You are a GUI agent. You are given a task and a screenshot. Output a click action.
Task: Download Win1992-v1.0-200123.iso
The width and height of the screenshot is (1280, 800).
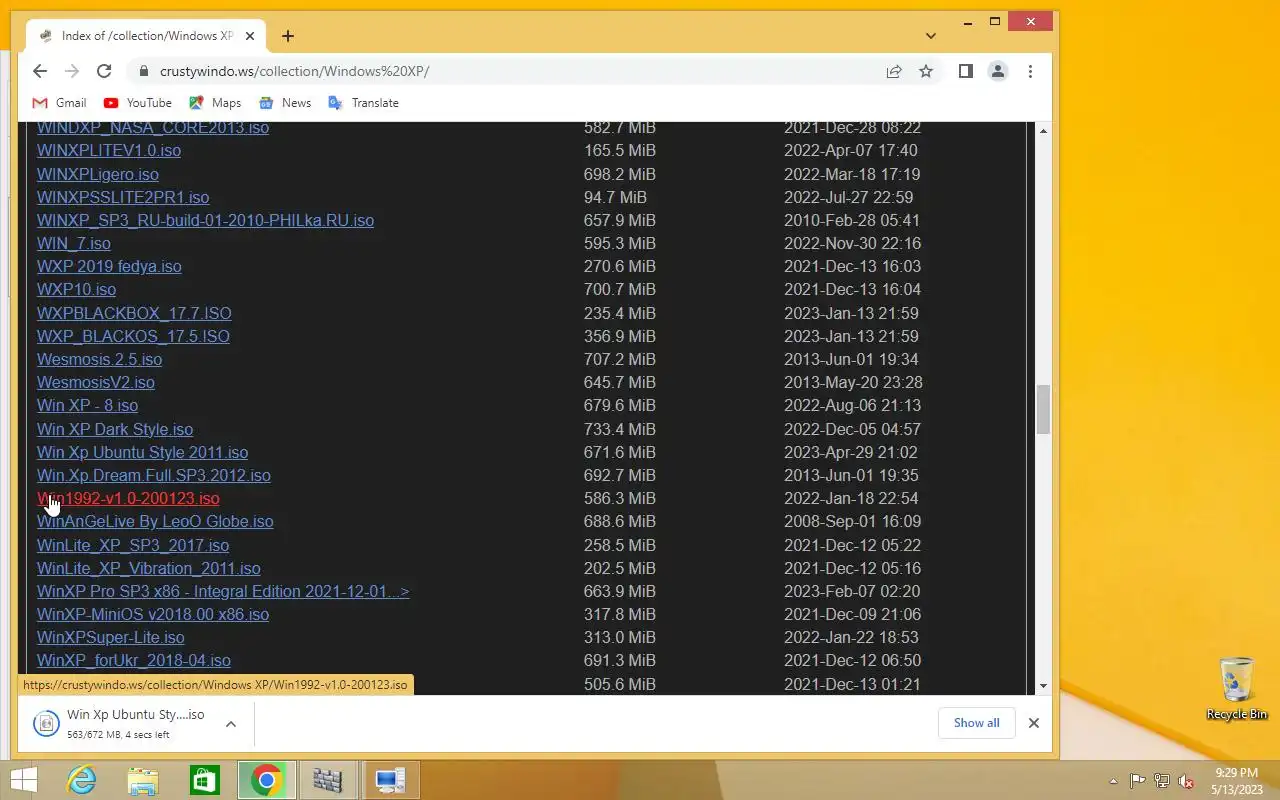tap(128, 498)
